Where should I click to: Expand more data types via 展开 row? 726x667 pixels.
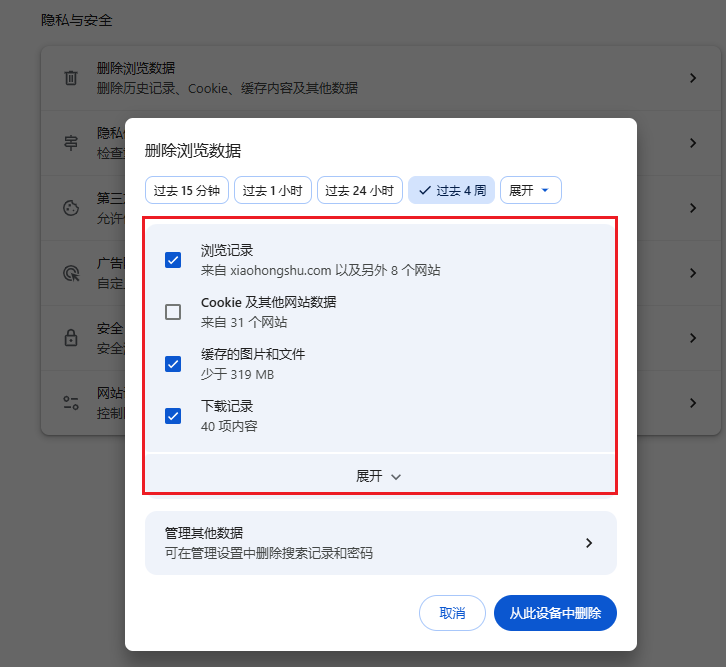pyautogui.click(x=380, y=476)
